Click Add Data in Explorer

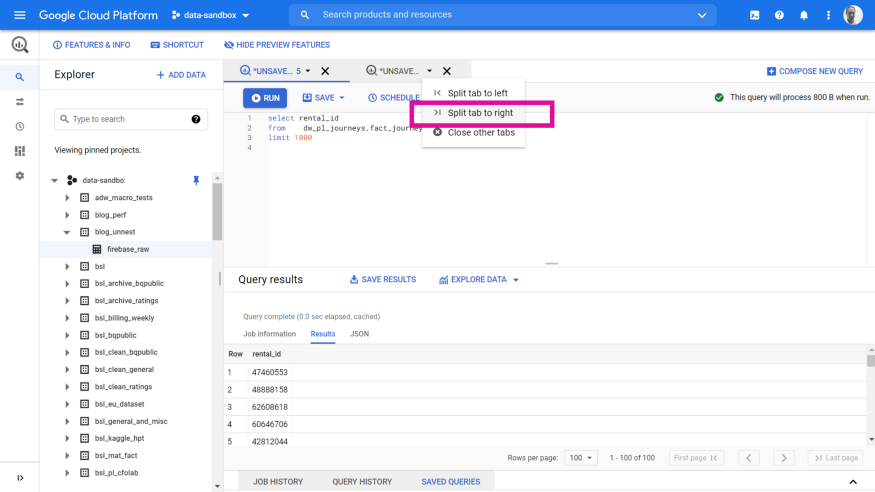tap(181, 75)
